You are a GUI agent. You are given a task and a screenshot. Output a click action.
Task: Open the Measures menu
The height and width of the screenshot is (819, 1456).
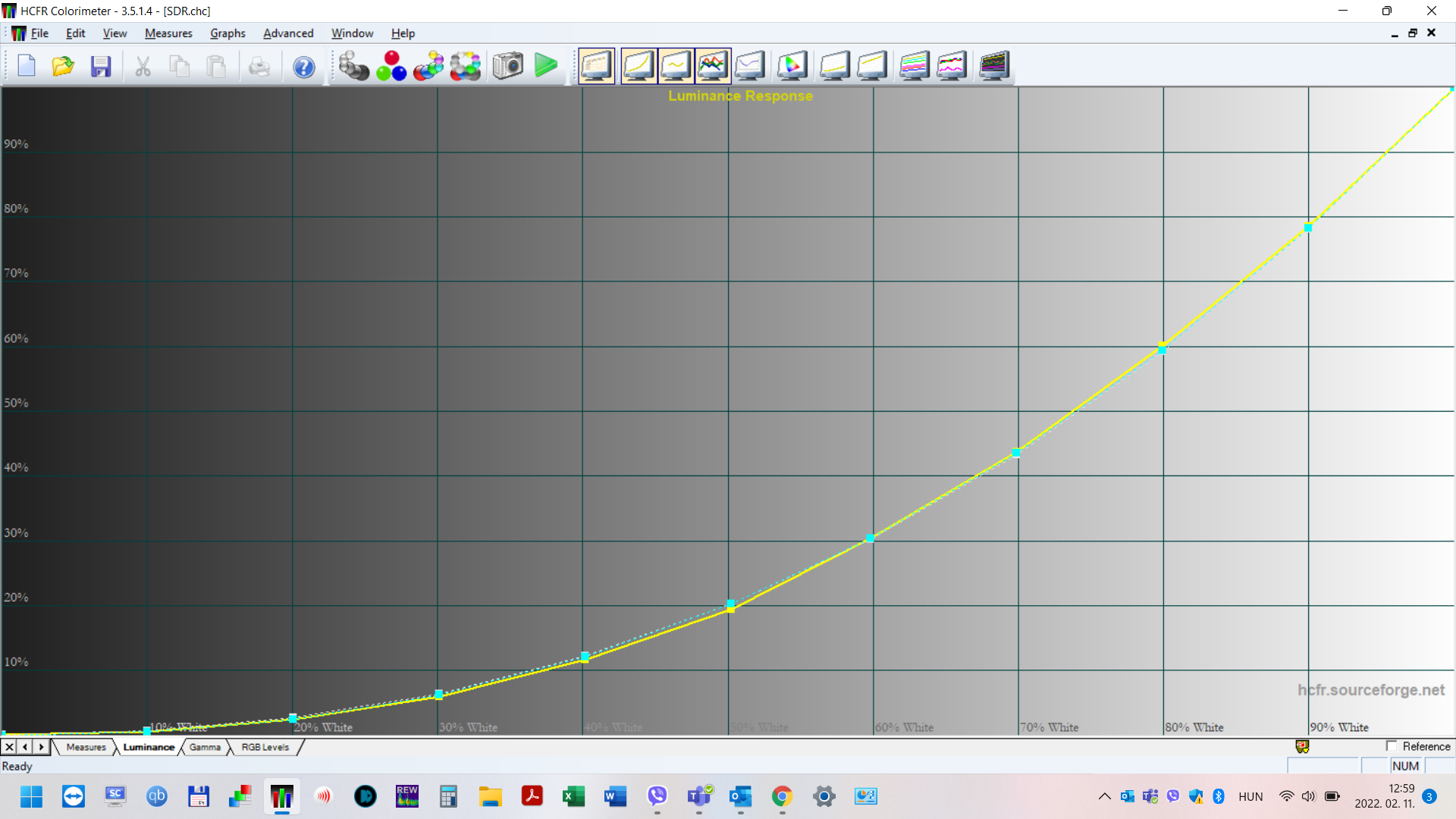(168, 33)
